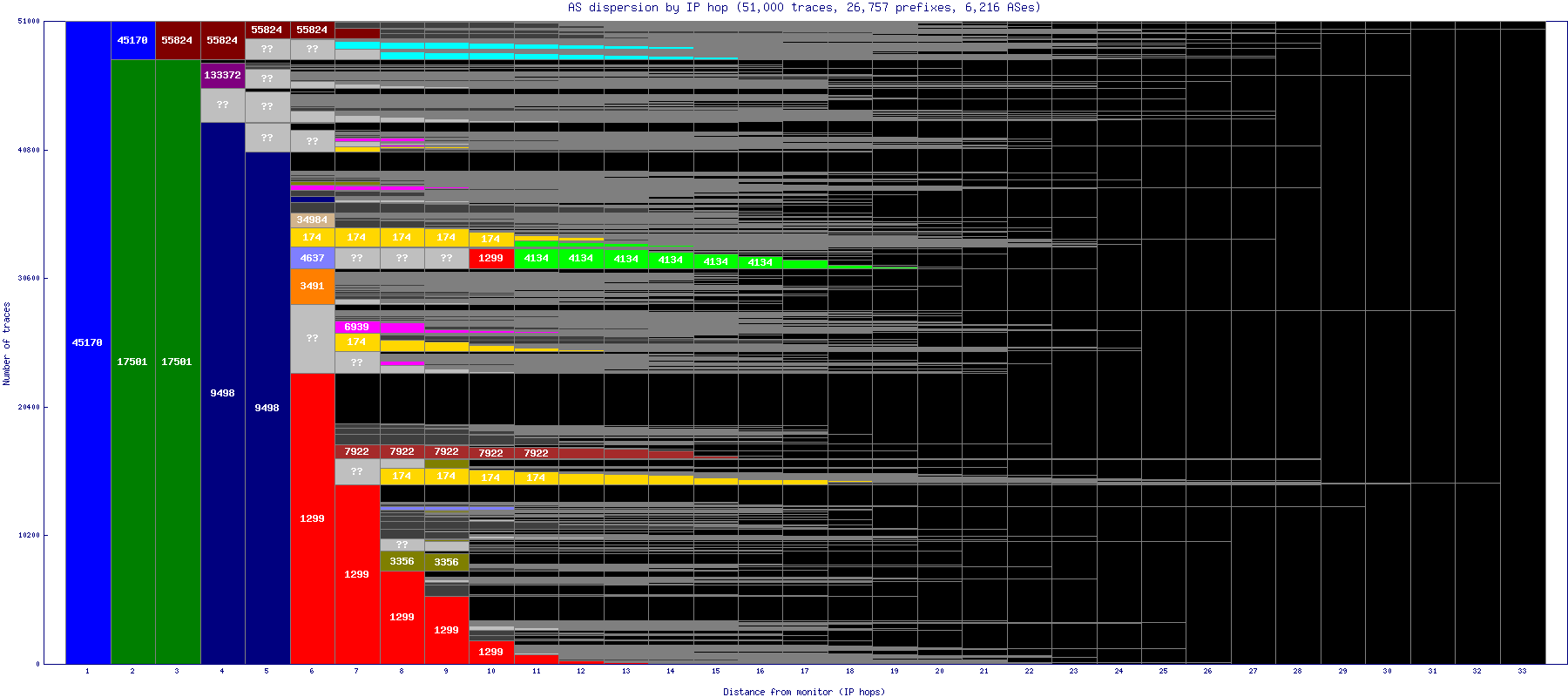Screen dimensions: 1568x697
Task: Select the olive 3356 block at hop 8
Action: 402,561
